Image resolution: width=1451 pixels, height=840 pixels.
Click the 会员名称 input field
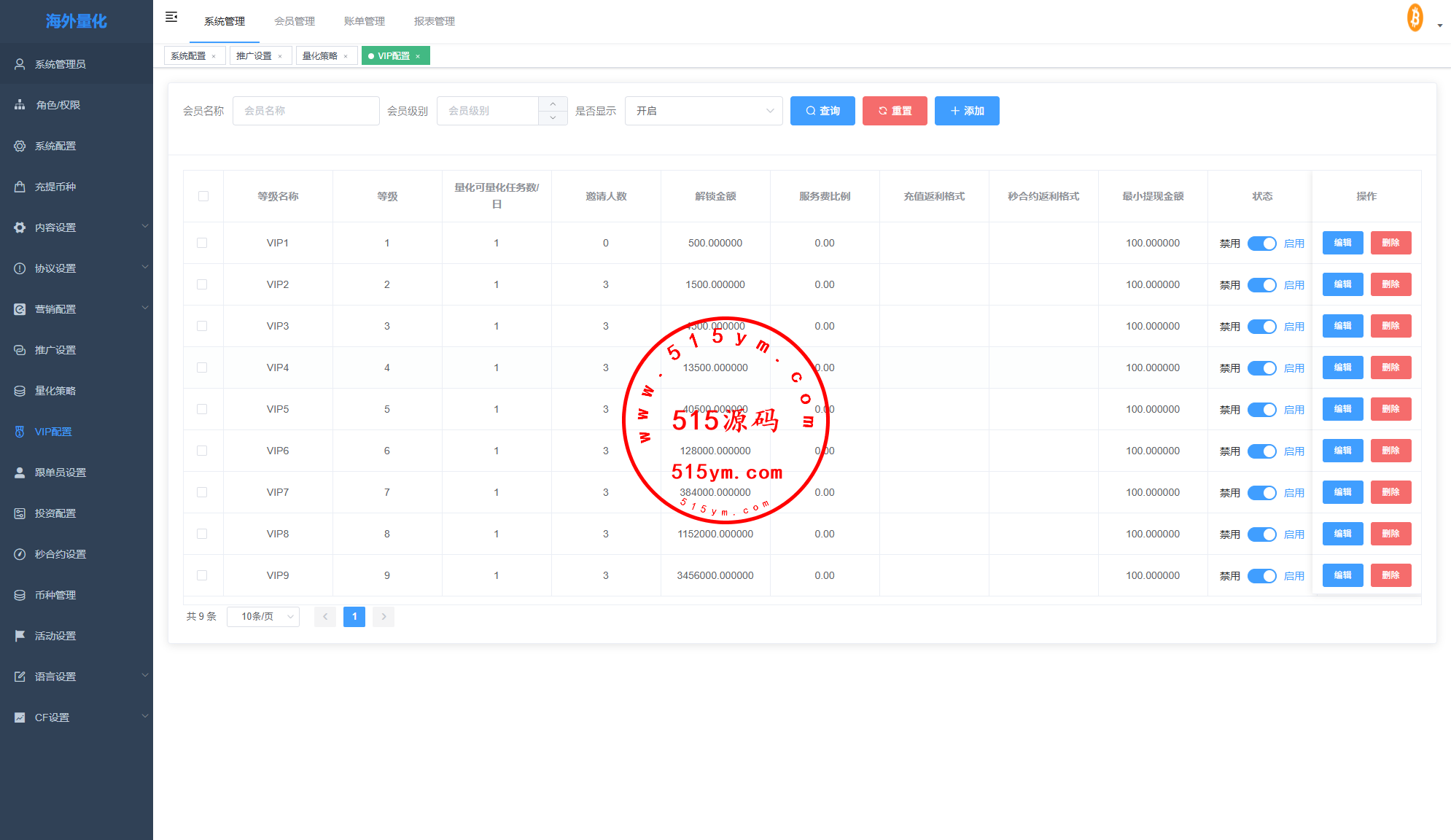tap(306, 111)
